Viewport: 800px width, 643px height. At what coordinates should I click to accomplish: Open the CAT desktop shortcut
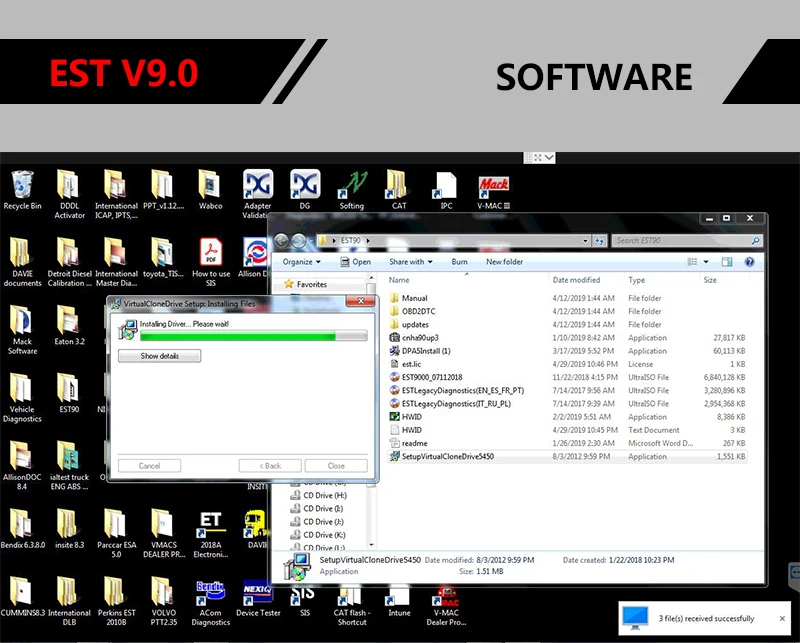[x=399, y=190]
